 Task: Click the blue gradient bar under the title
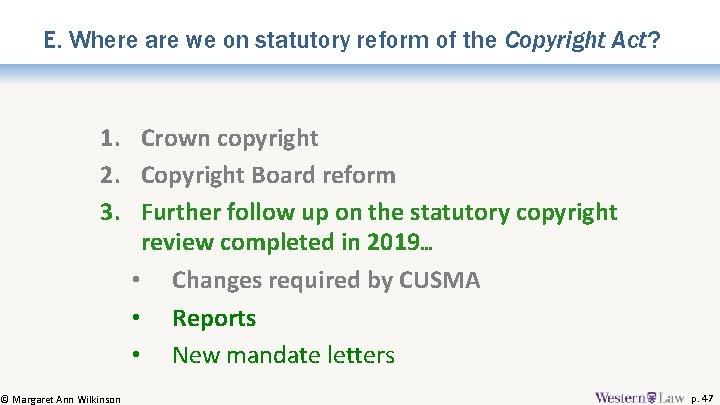pyautogui.click(x=360, y=73)
